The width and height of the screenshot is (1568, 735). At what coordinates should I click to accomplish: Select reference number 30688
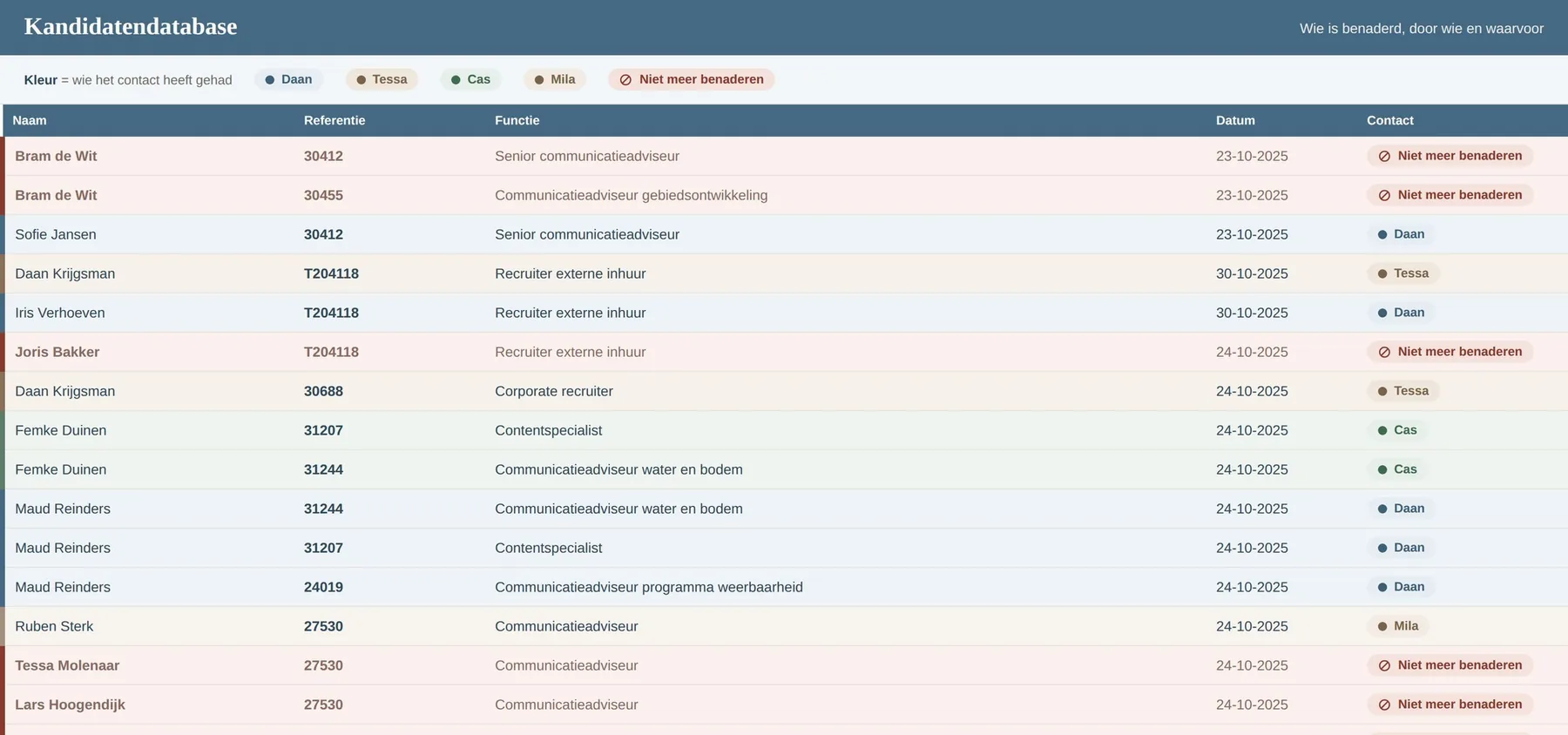click(323, 391)
